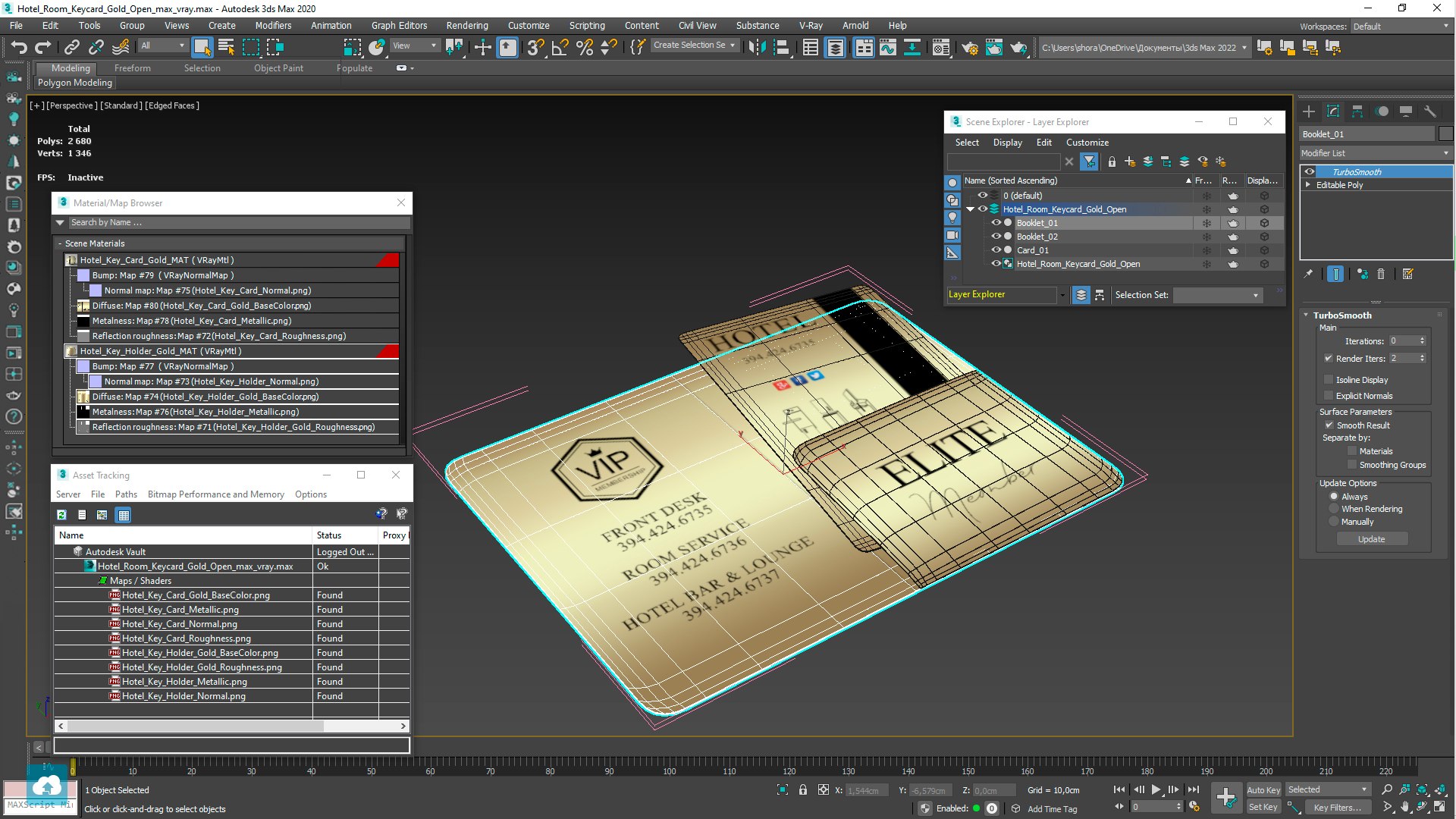Click the Lock icon in Layer Explorer toolbar
This screenshot has width=1456, height=819.
(x=1112, y=162)
